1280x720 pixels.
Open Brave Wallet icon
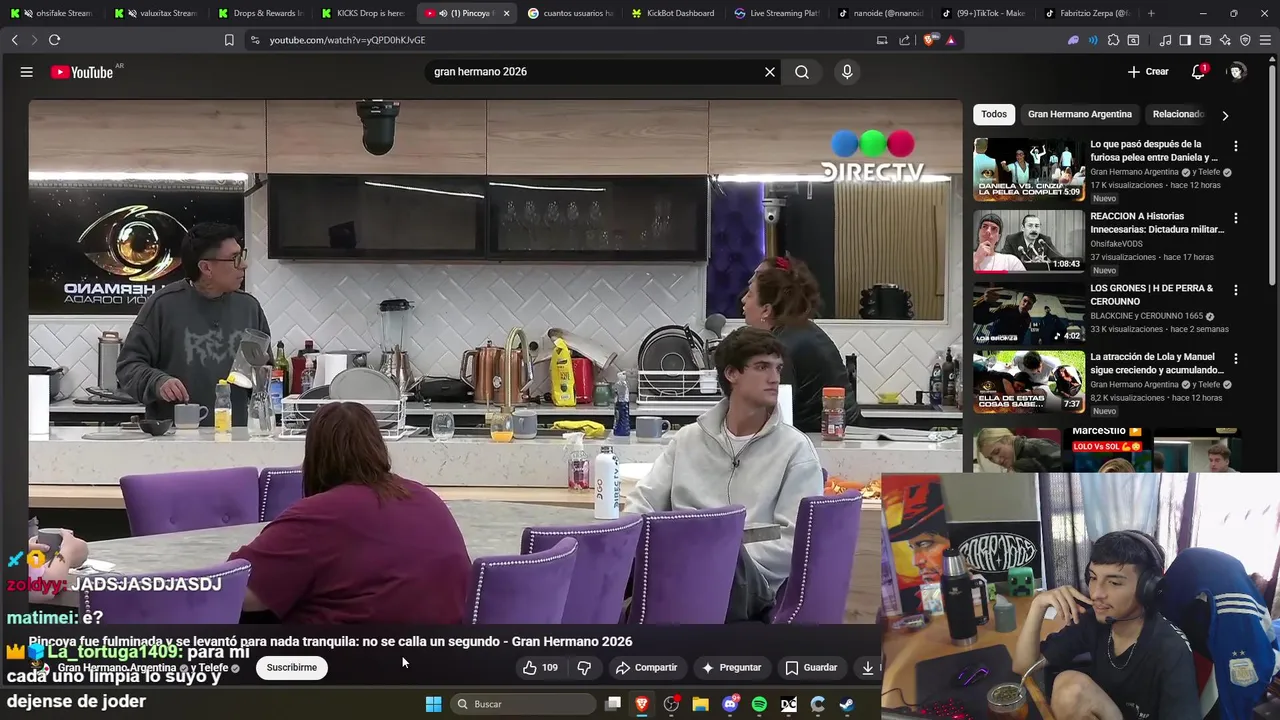tap(1205, 40)
